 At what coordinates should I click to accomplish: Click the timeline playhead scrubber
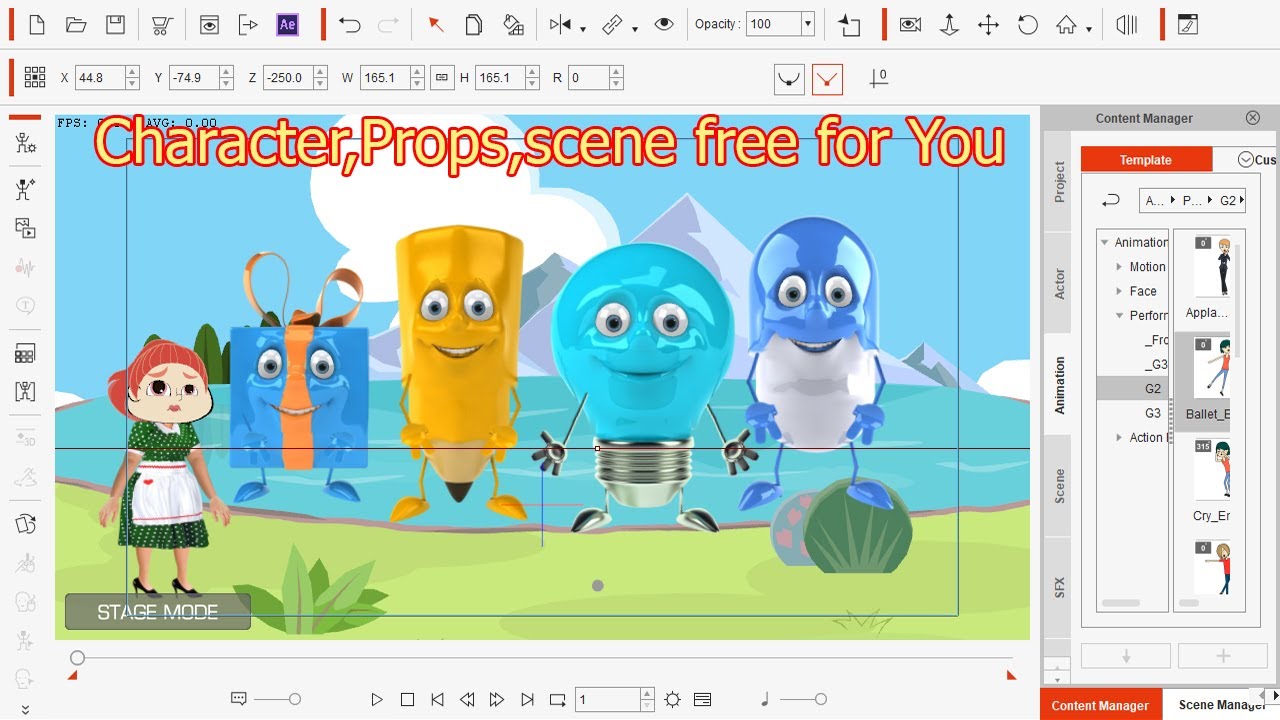[77, 658]
